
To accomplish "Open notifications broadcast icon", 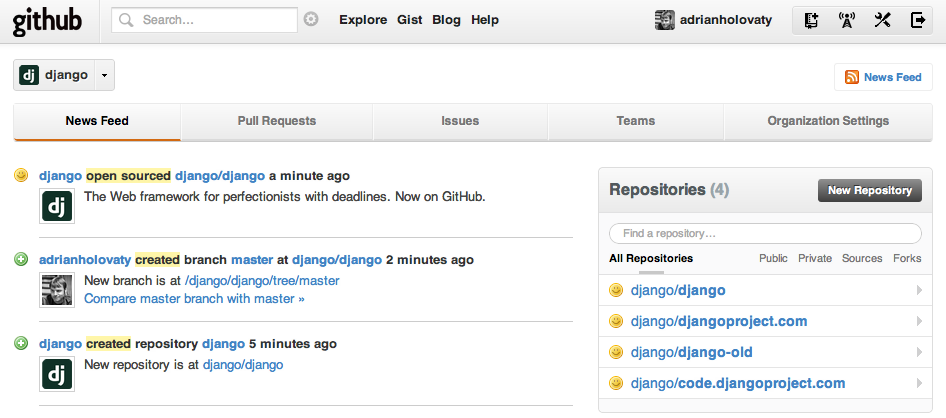I will coord(846,20).
